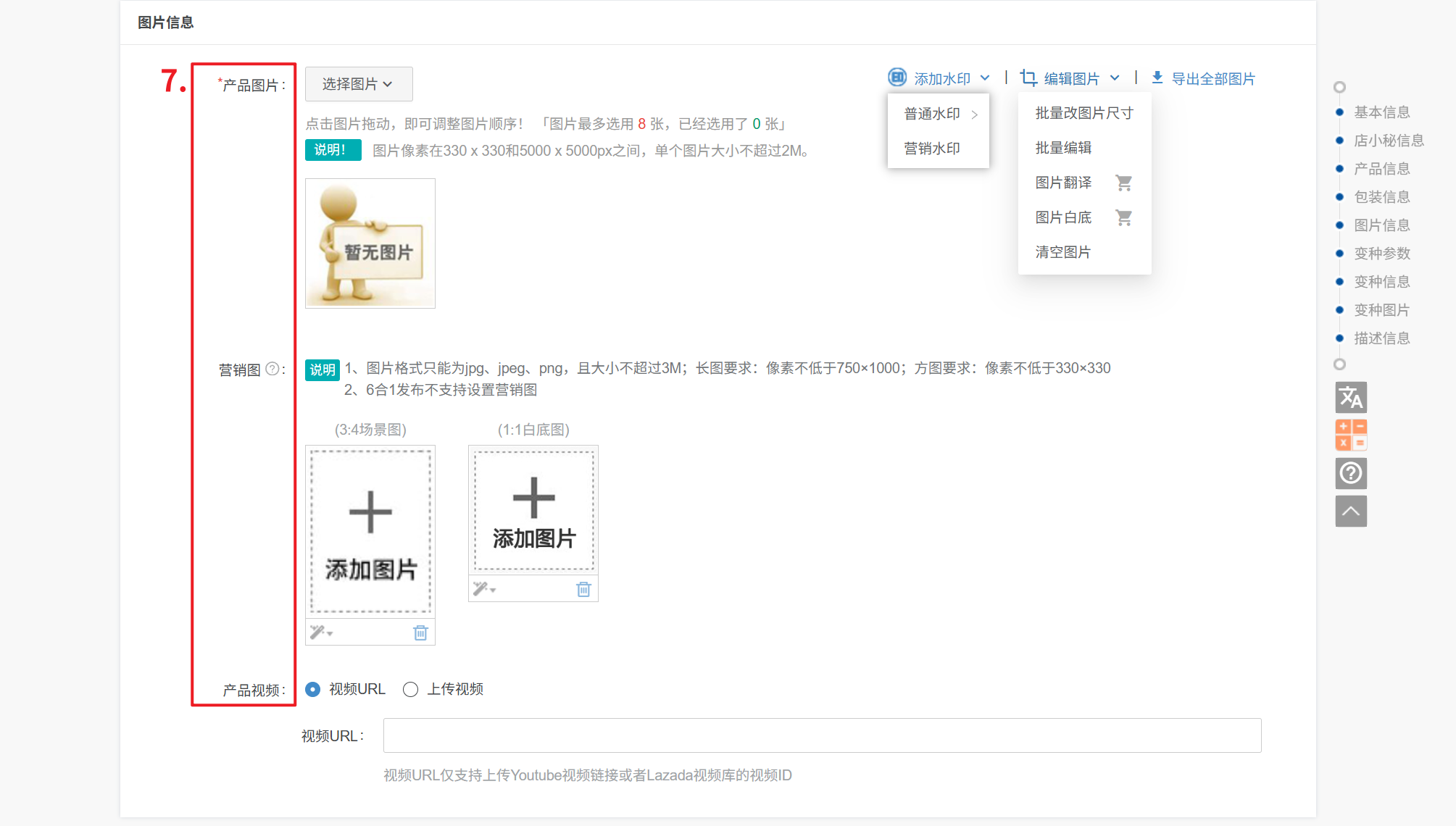The width and height of the screenshot is (1456, 826).
Task: Click the help question mark sidebar icon
Action: [x=1351, y=473]
